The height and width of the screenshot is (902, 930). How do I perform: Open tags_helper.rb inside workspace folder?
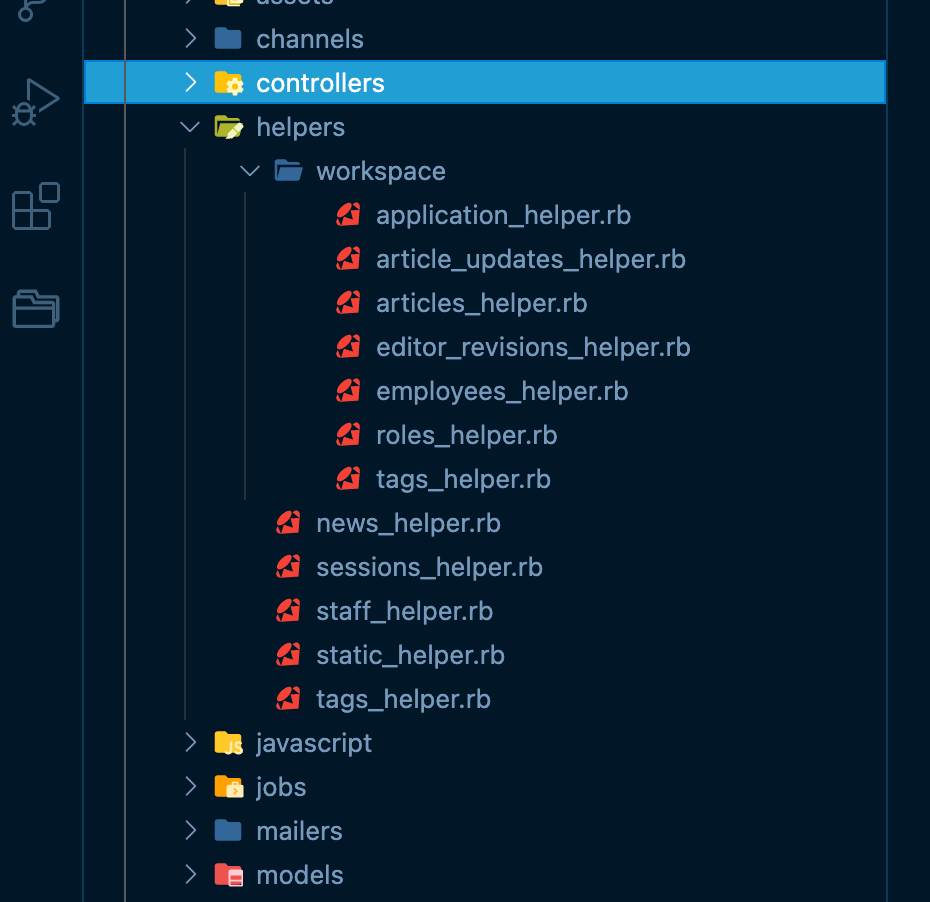coord(463,479)
